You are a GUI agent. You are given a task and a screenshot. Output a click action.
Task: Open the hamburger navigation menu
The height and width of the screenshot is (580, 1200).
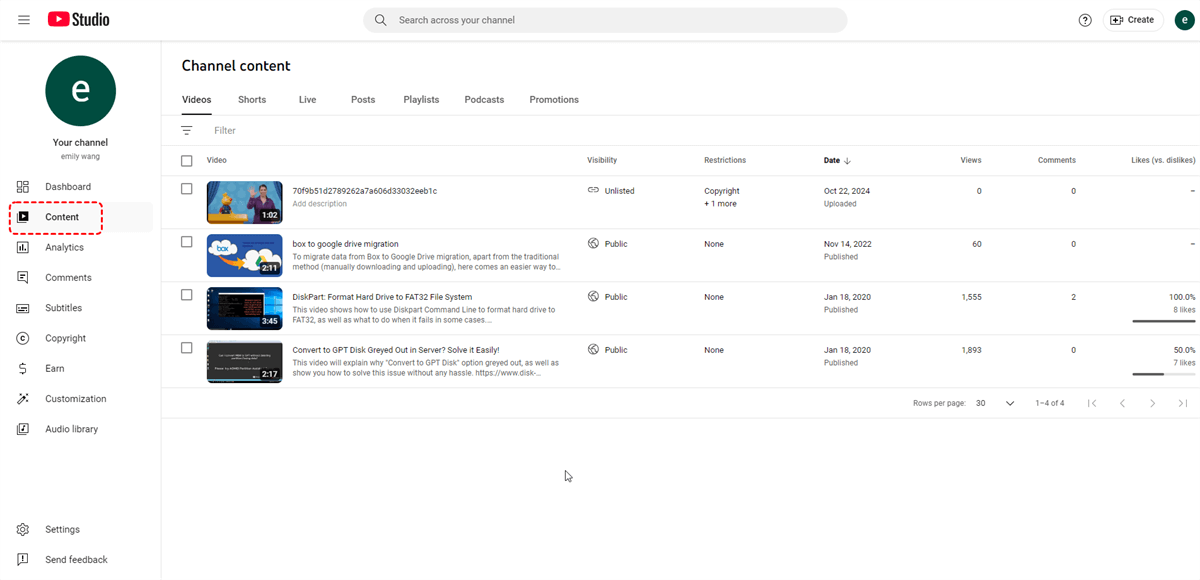(x=24, y=20)
